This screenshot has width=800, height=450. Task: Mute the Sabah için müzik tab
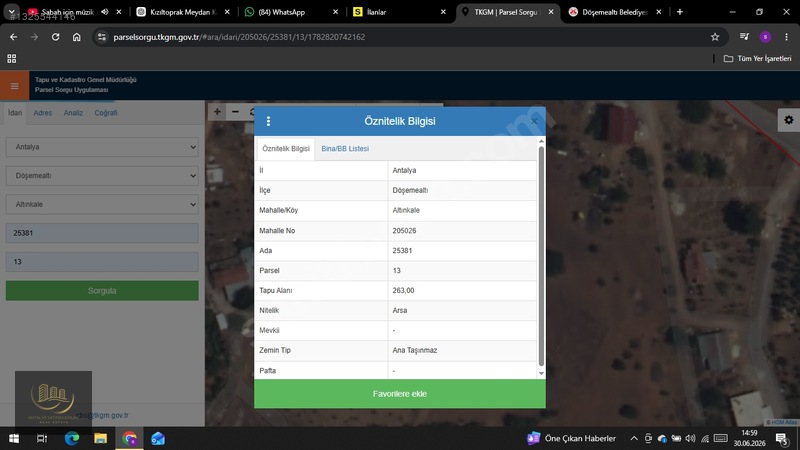[x=105, y=12]
